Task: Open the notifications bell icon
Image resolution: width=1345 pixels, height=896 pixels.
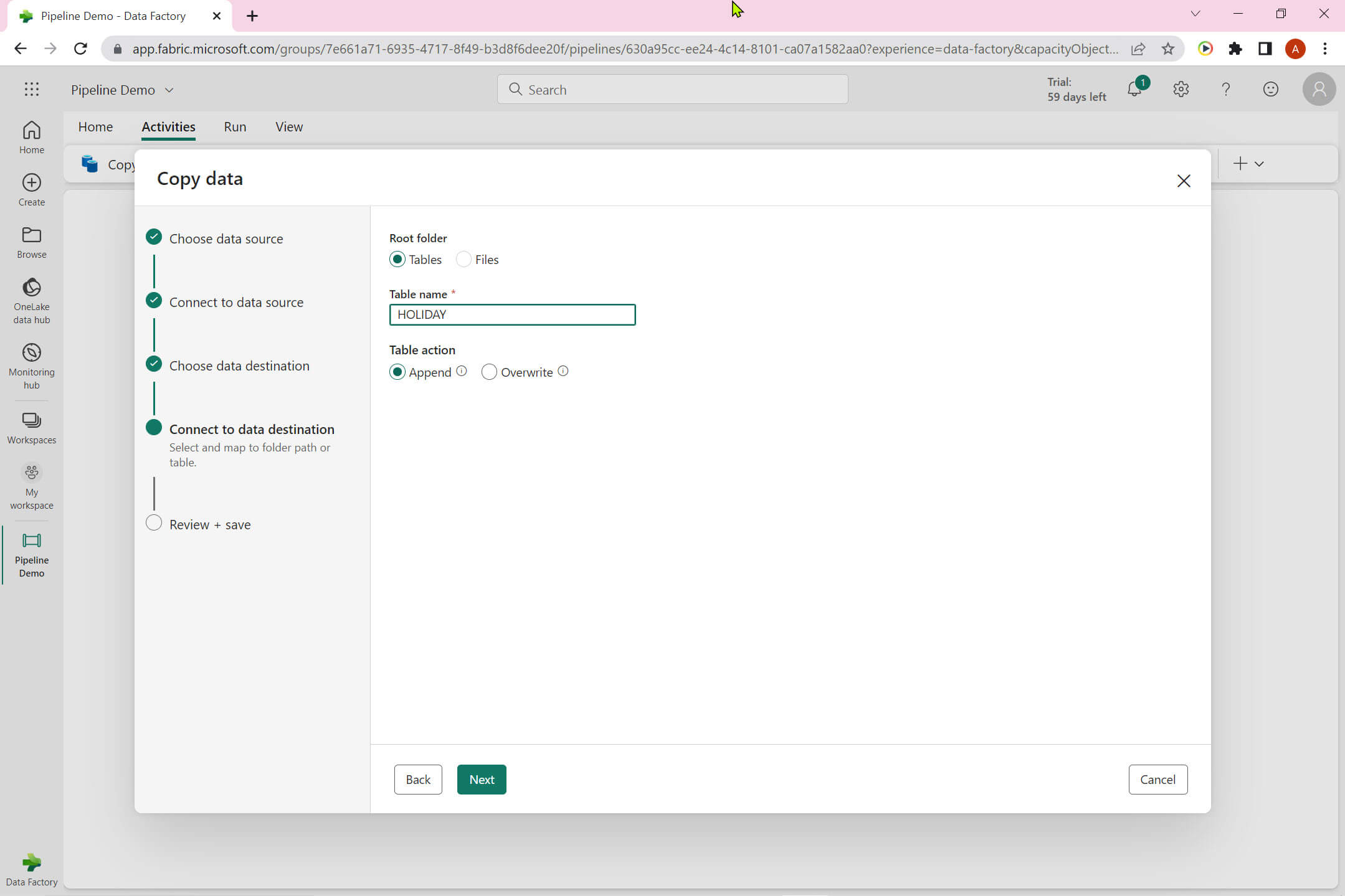Action: [1134, 90]
